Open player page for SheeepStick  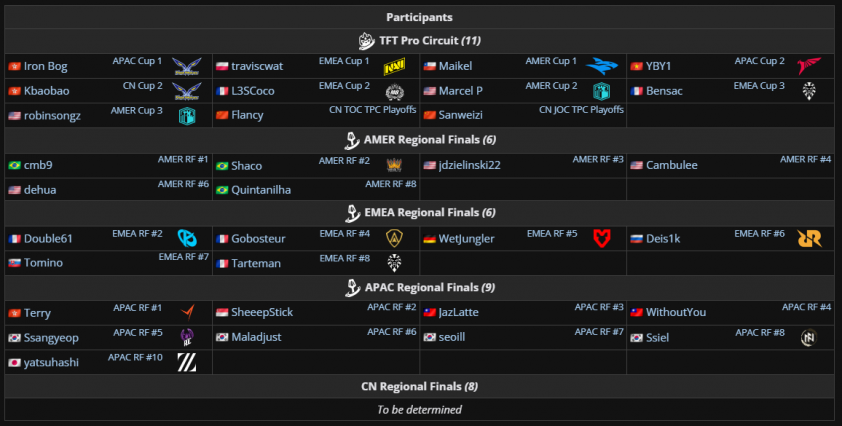tap(262, 313)
